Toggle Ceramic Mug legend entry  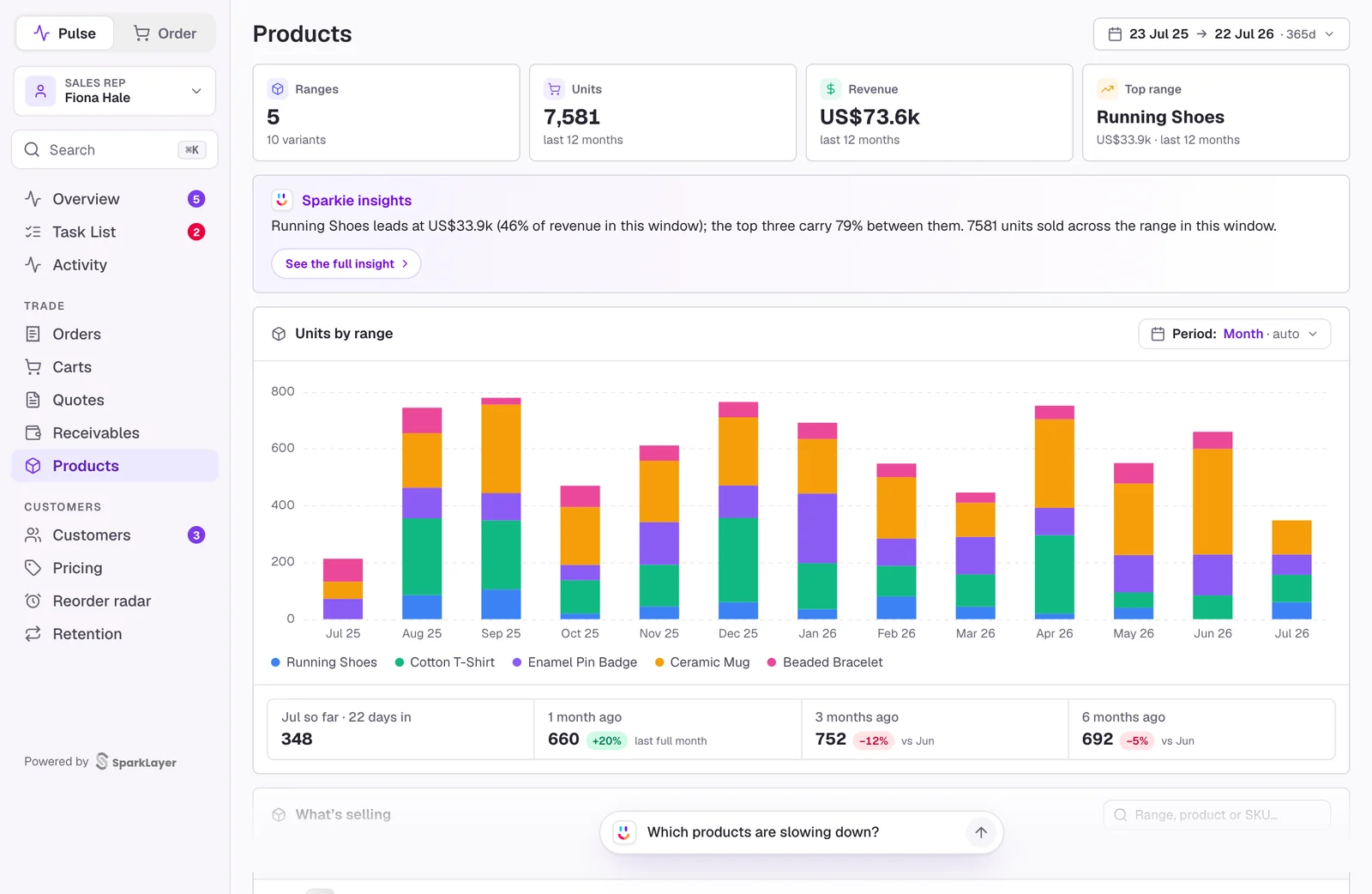[x=702, y=662]
